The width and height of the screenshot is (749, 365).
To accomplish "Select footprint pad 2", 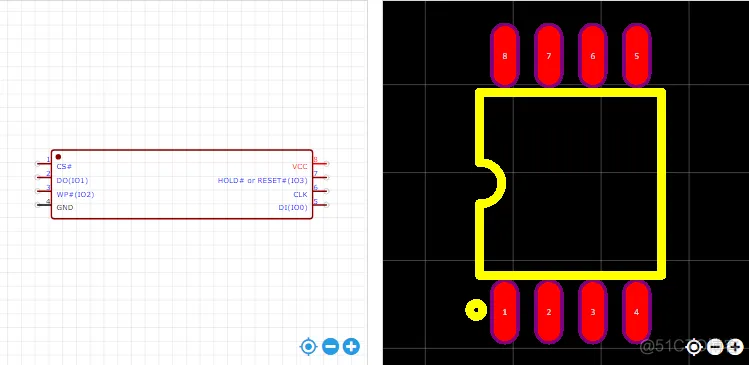I will (x=549, y=312).
